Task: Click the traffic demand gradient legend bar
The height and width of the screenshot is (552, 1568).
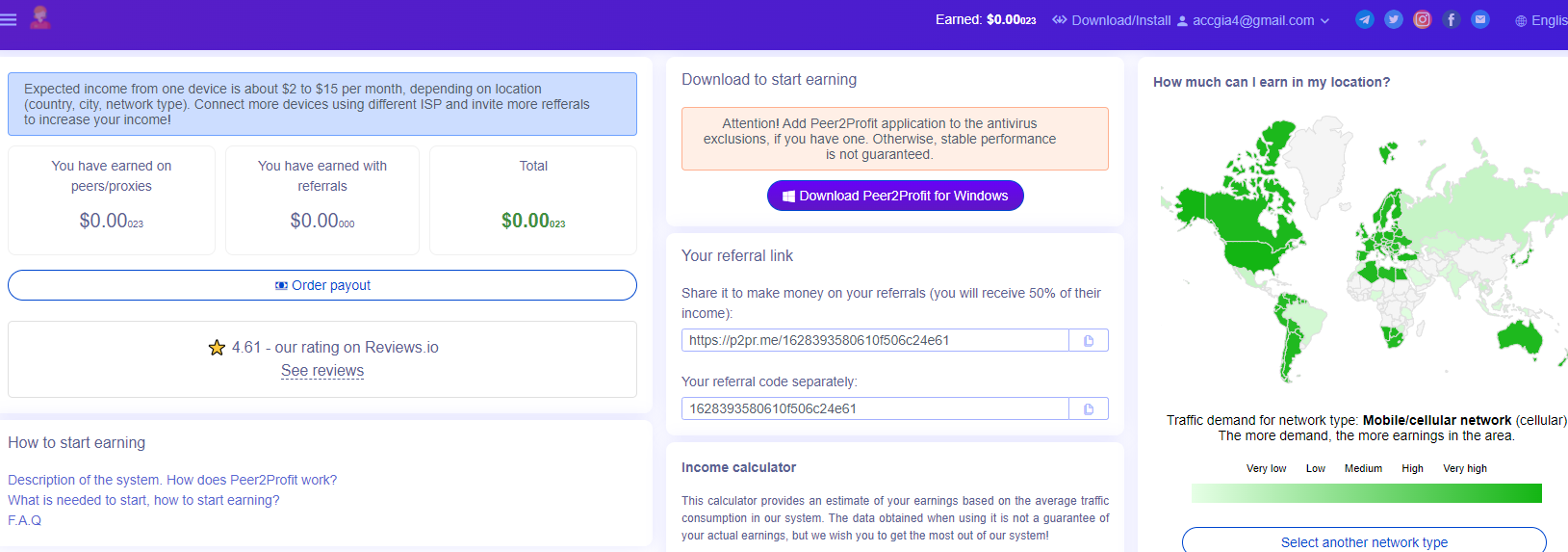Action: [x=1366, y=493]
